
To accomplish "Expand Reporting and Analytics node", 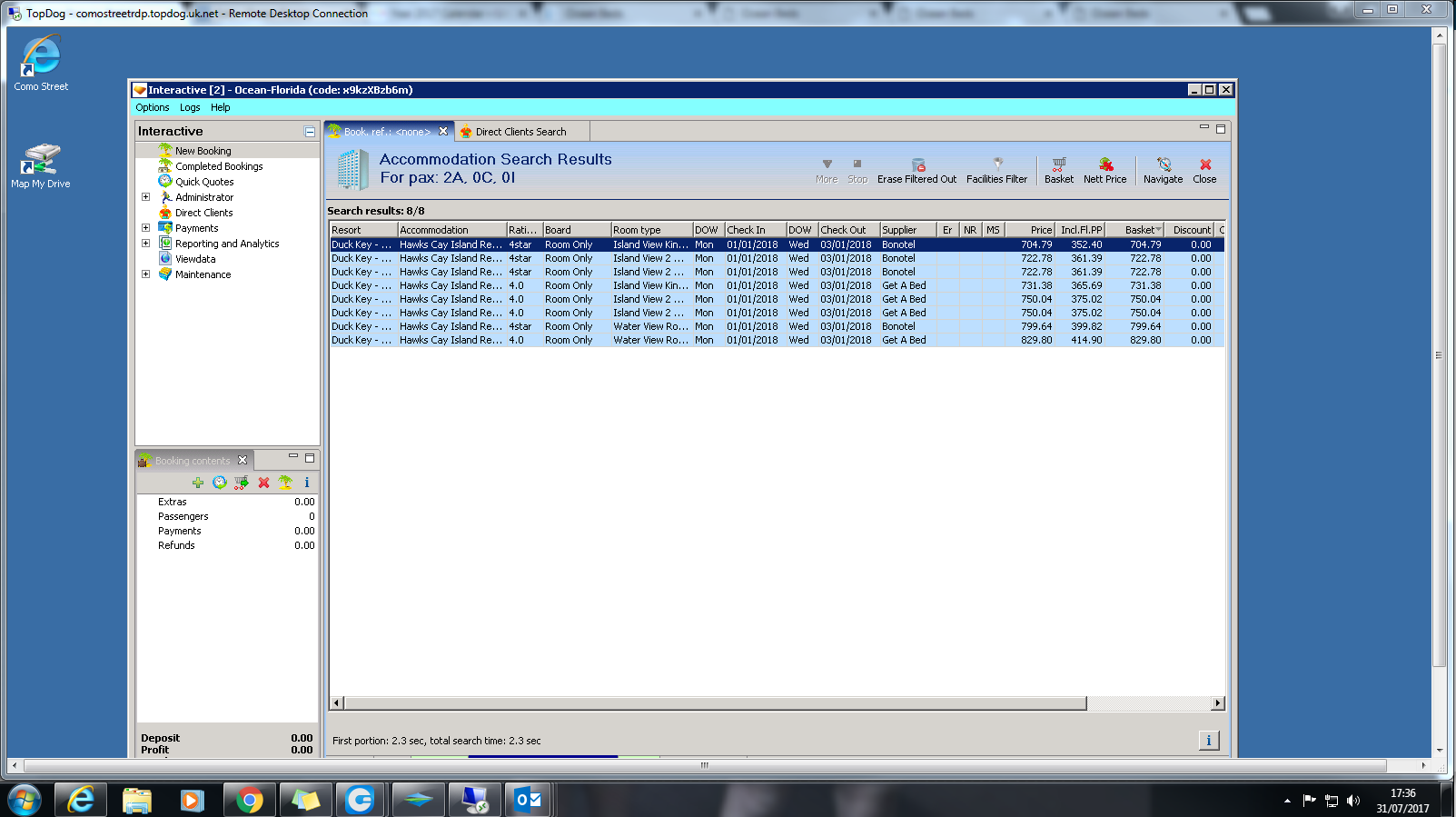I will (x=145, y=244).
